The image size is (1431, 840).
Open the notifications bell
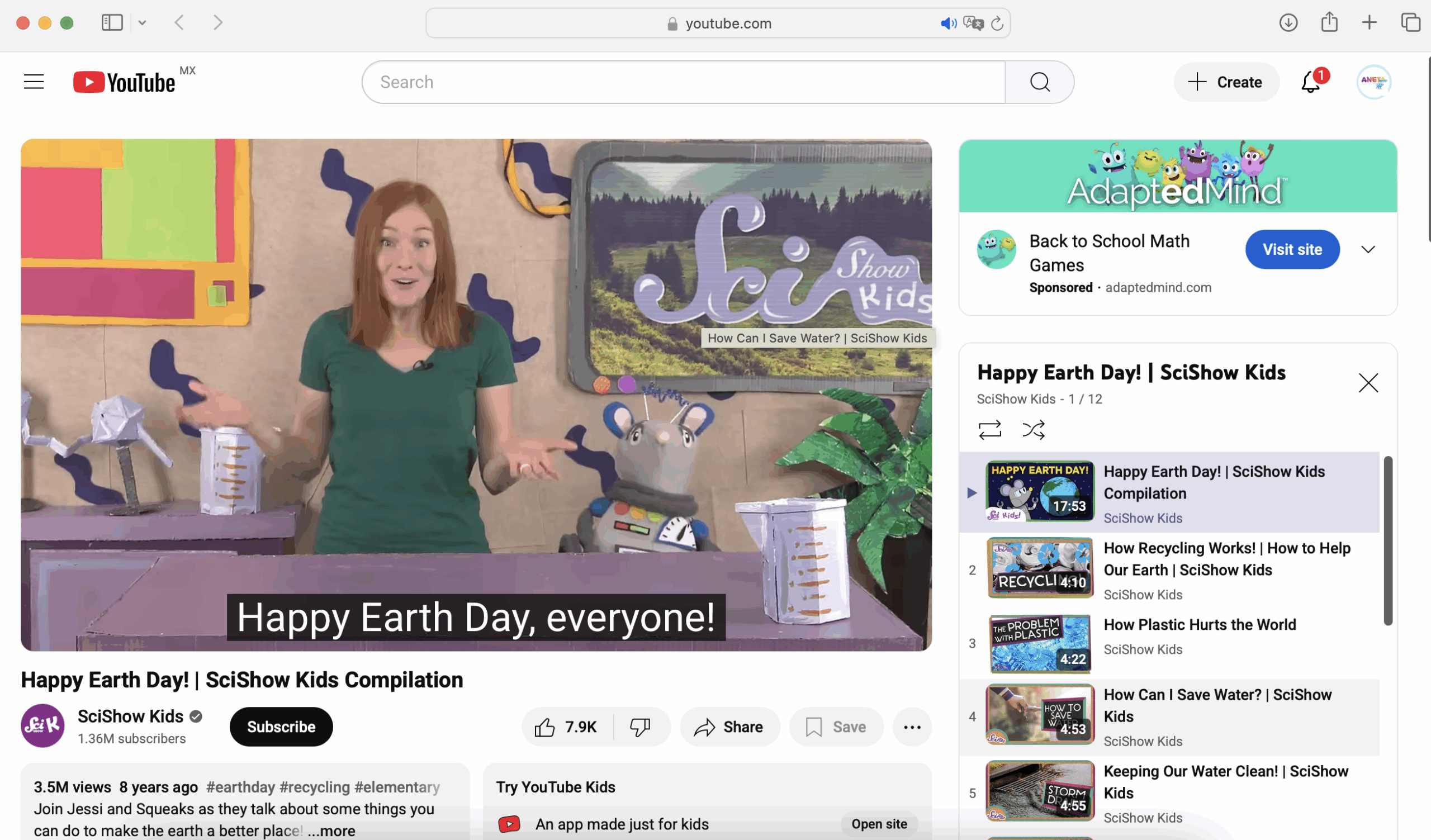coord(1311,82)
